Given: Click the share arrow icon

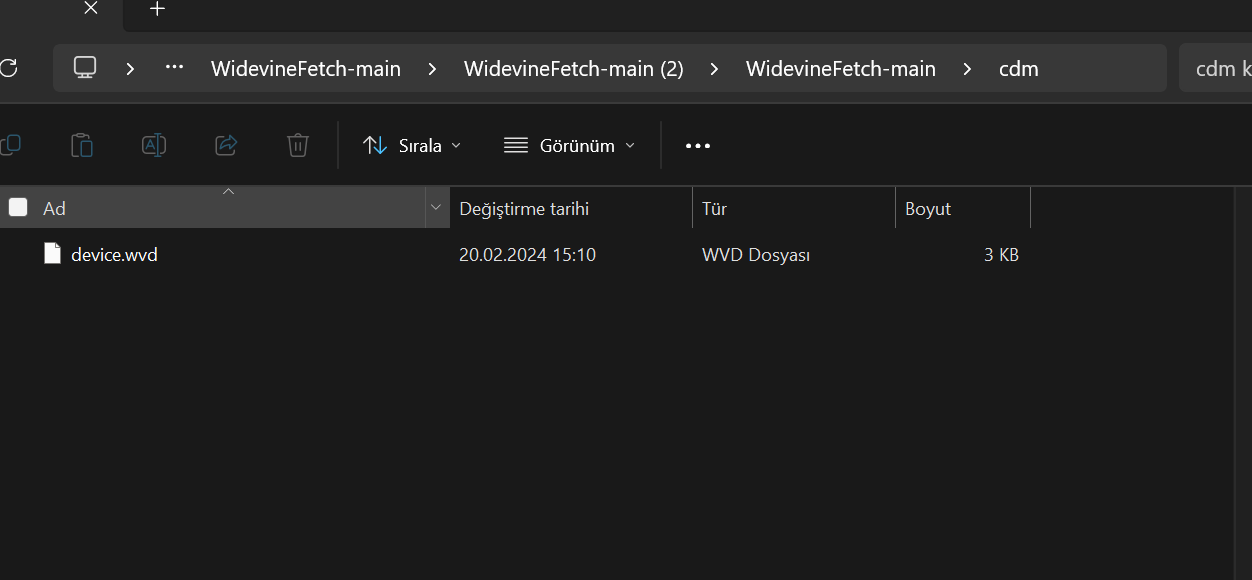Looking at the screenshot, I should tap(226, 145).
